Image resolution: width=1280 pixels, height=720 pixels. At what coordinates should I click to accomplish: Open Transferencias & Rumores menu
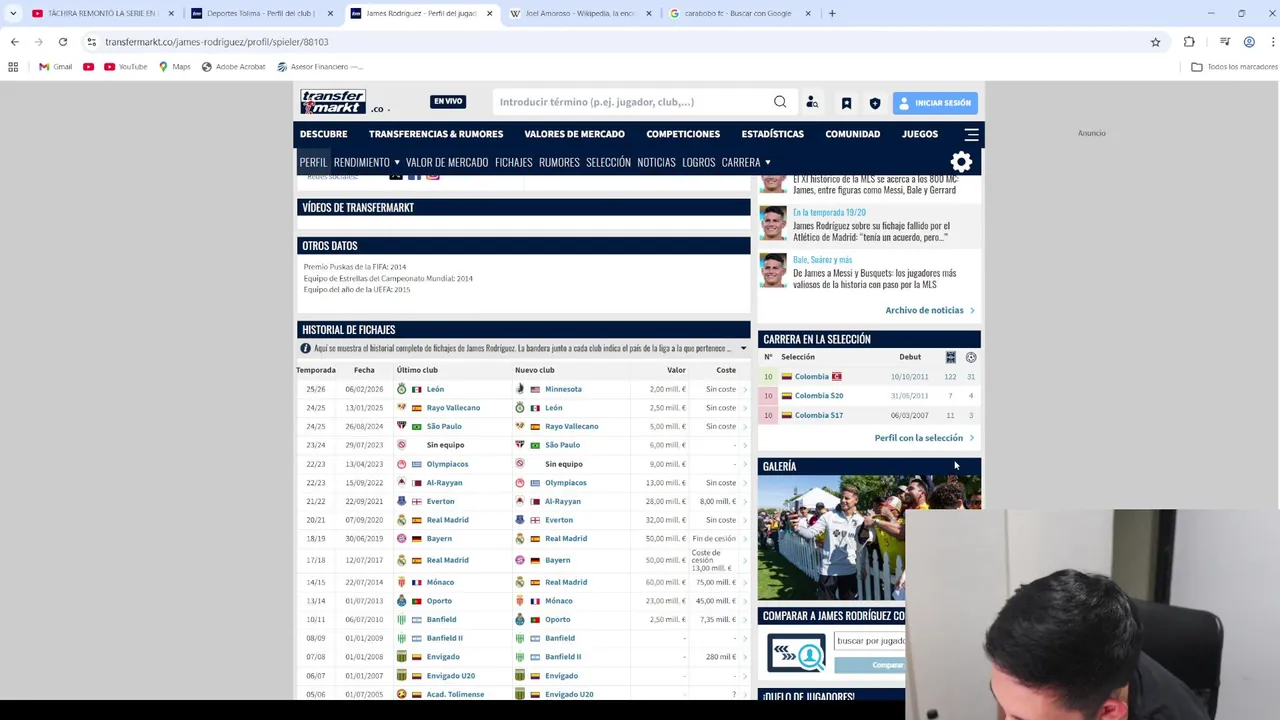pyautogui.click(x=436, y=134)
